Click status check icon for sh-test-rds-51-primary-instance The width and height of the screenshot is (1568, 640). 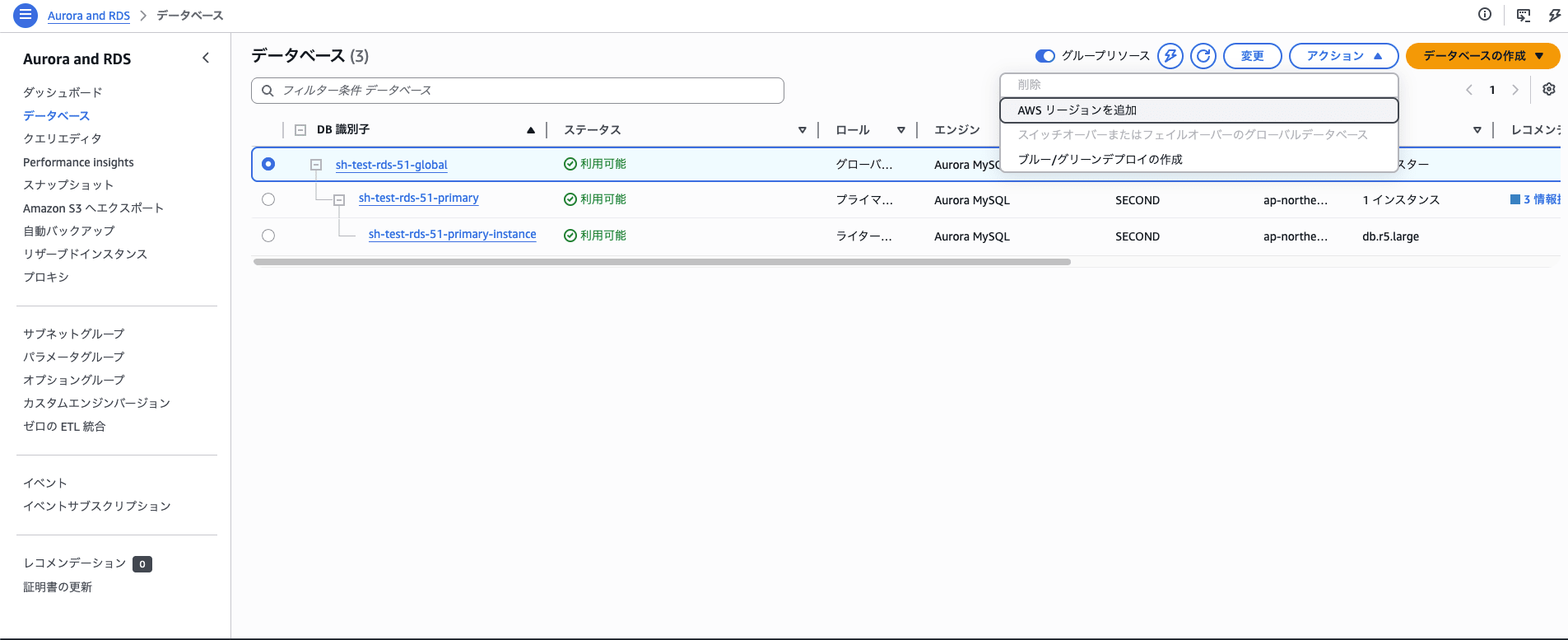[570, 236]
